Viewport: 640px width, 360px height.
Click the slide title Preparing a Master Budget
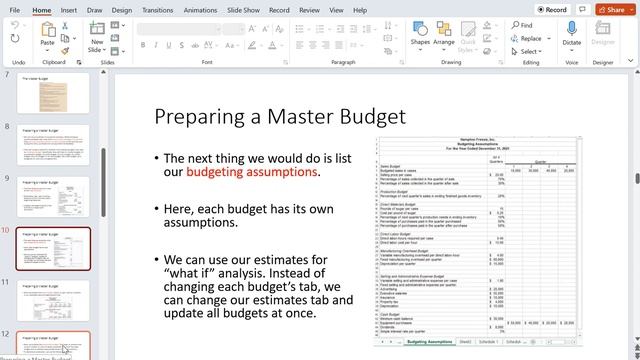point(280,116)
